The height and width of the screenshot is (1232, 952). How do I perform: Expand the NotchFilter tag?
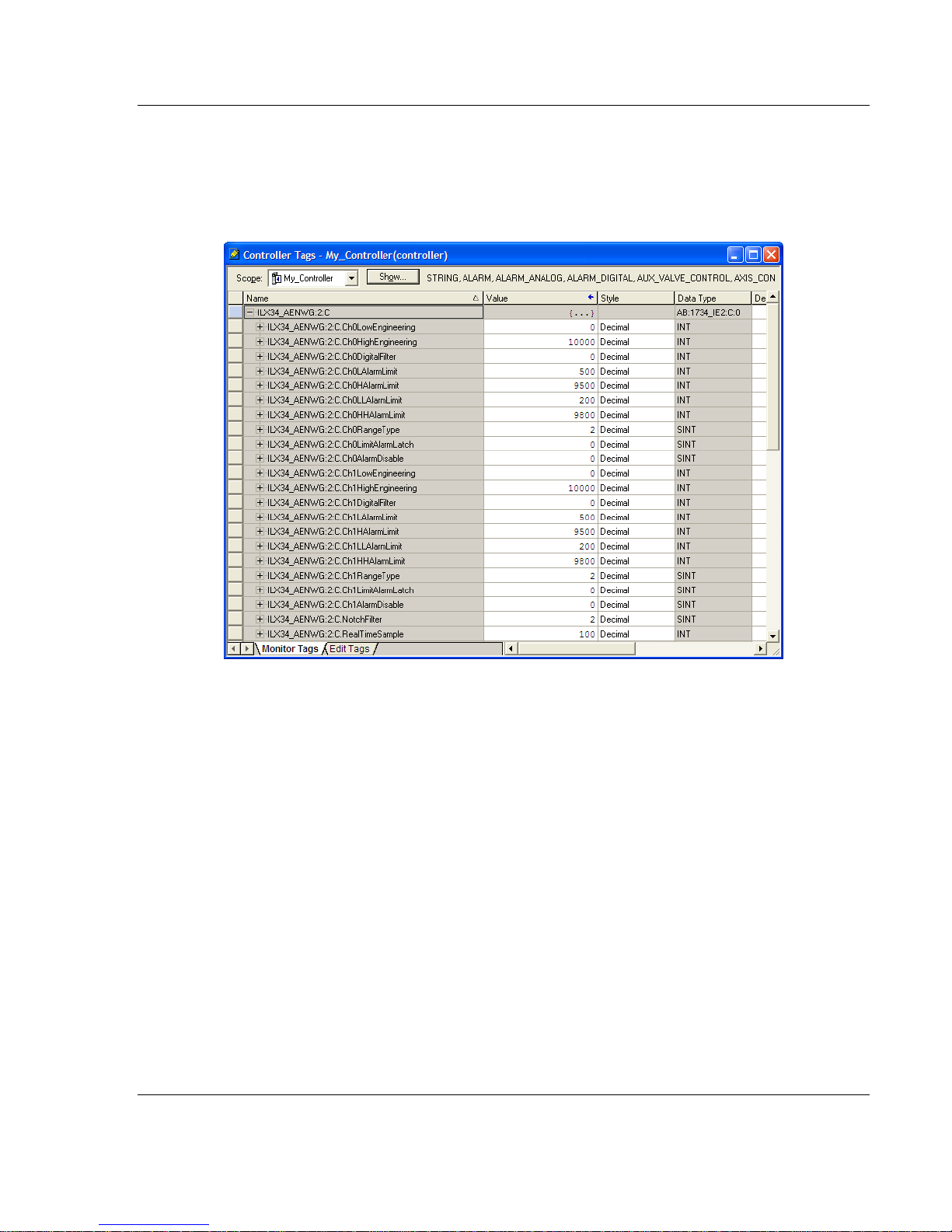260,619
